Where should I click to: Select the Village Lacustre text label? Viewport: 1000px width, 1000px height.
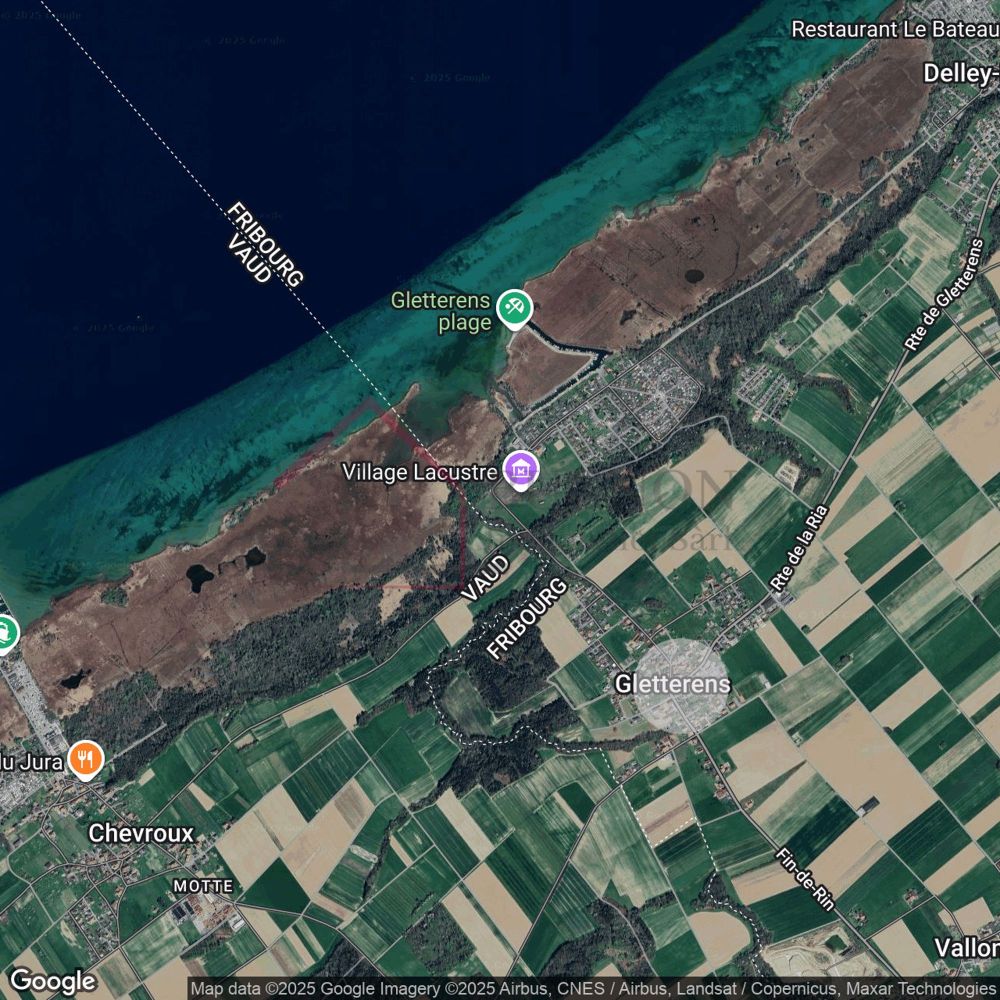coord(418,471)
